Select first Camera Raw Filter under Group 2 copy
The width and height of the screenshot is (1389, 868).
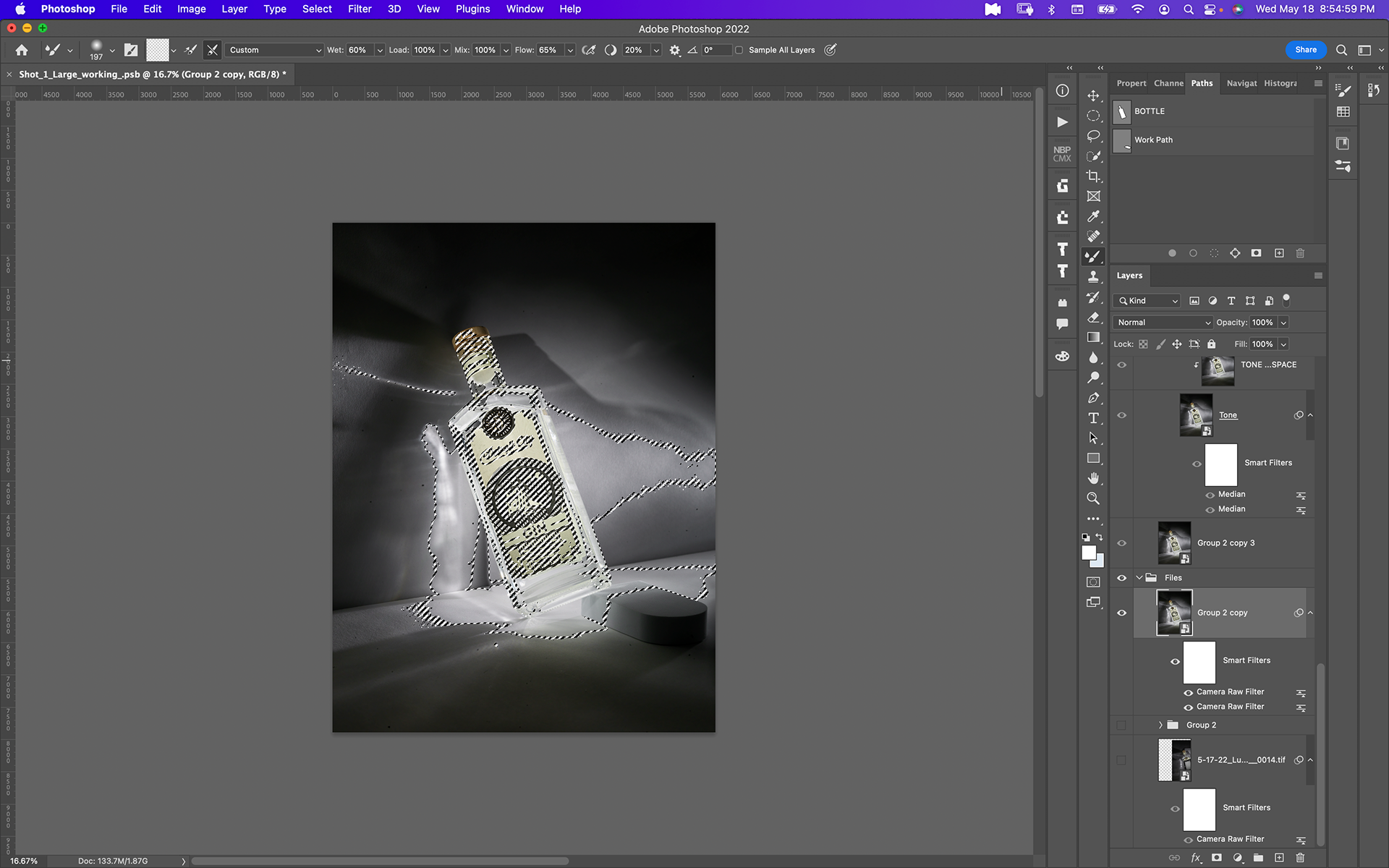click(x=1230, y=692)
